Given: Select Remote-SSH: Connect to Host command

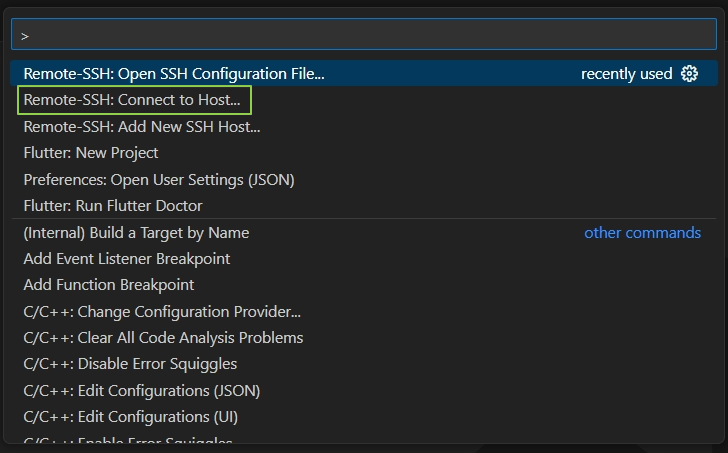Looking at the screenshot, I should coord(364,100).
